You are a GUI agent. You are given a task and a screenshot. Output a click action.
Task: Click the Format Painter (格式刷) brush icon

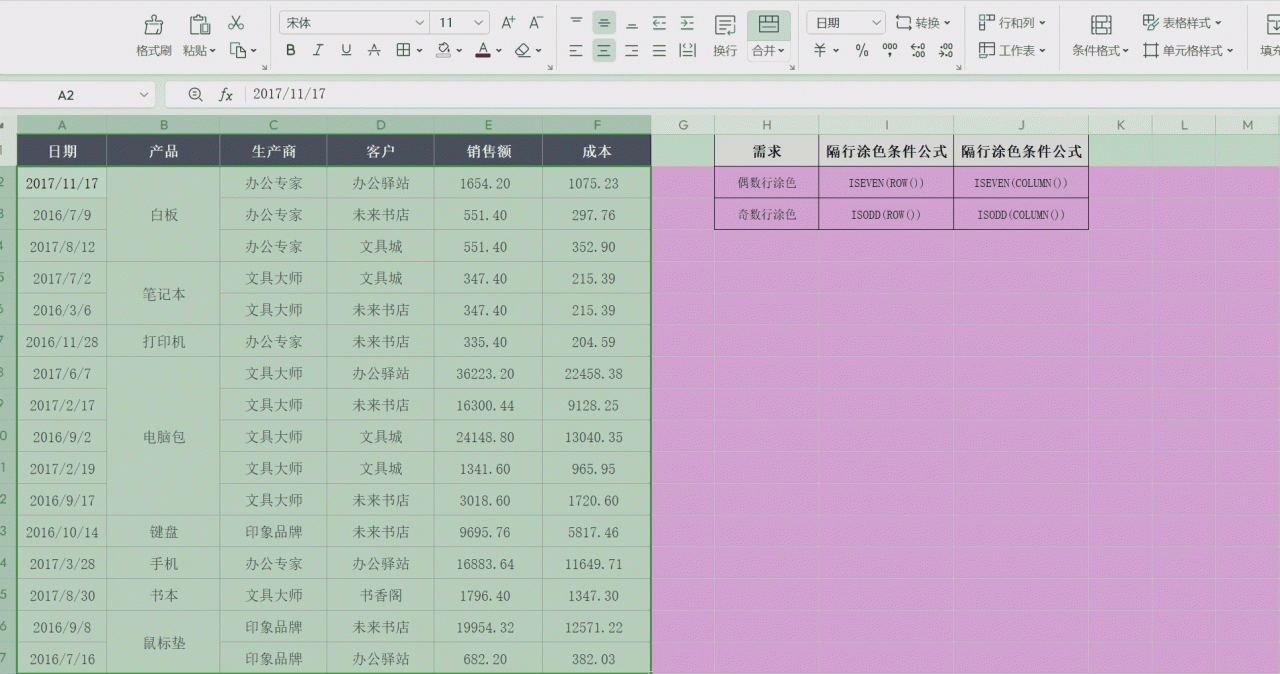point(154,24)
